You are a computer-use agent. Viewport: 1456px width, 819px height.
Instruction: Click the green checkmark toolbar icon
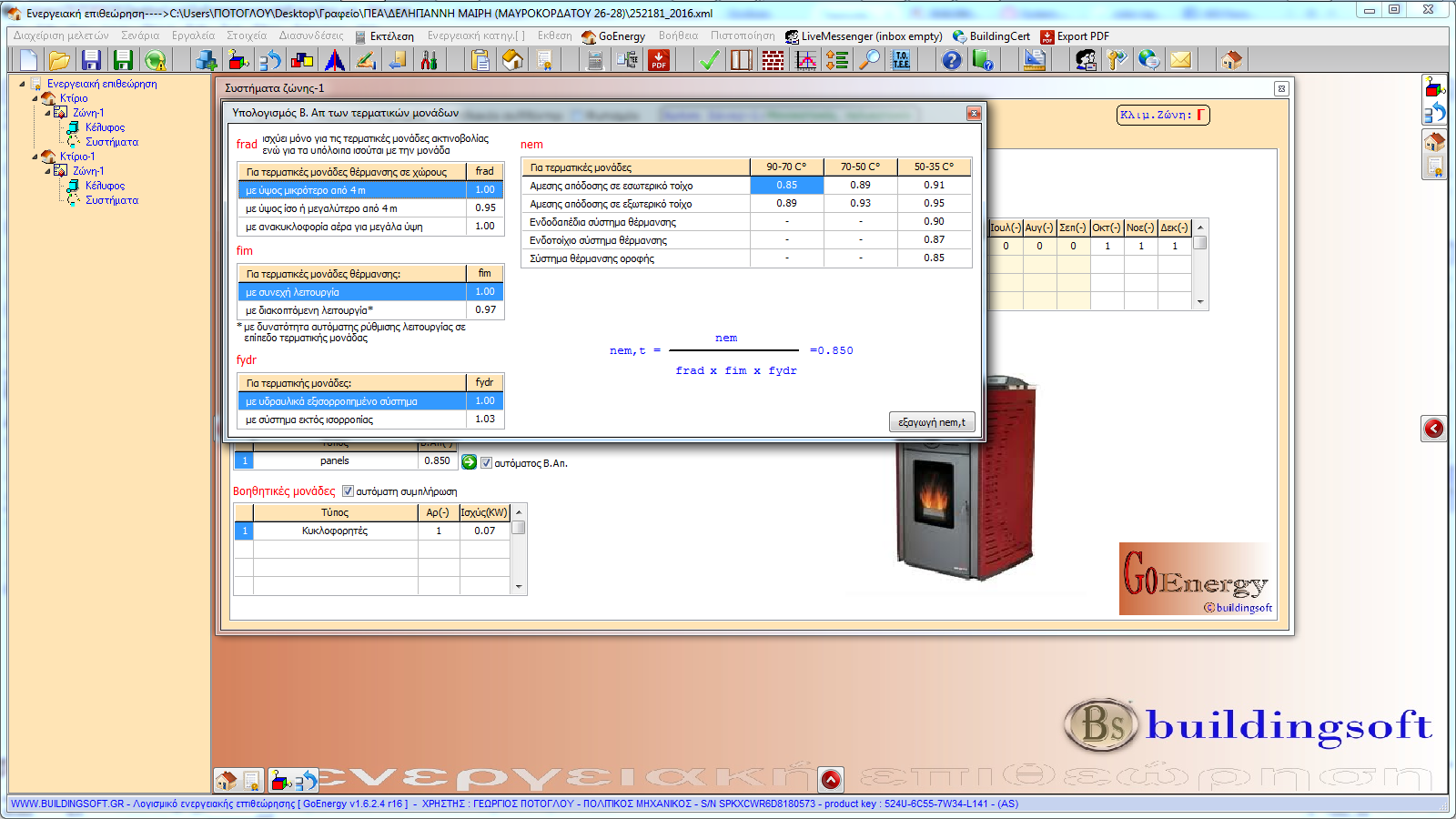(709, 60)
